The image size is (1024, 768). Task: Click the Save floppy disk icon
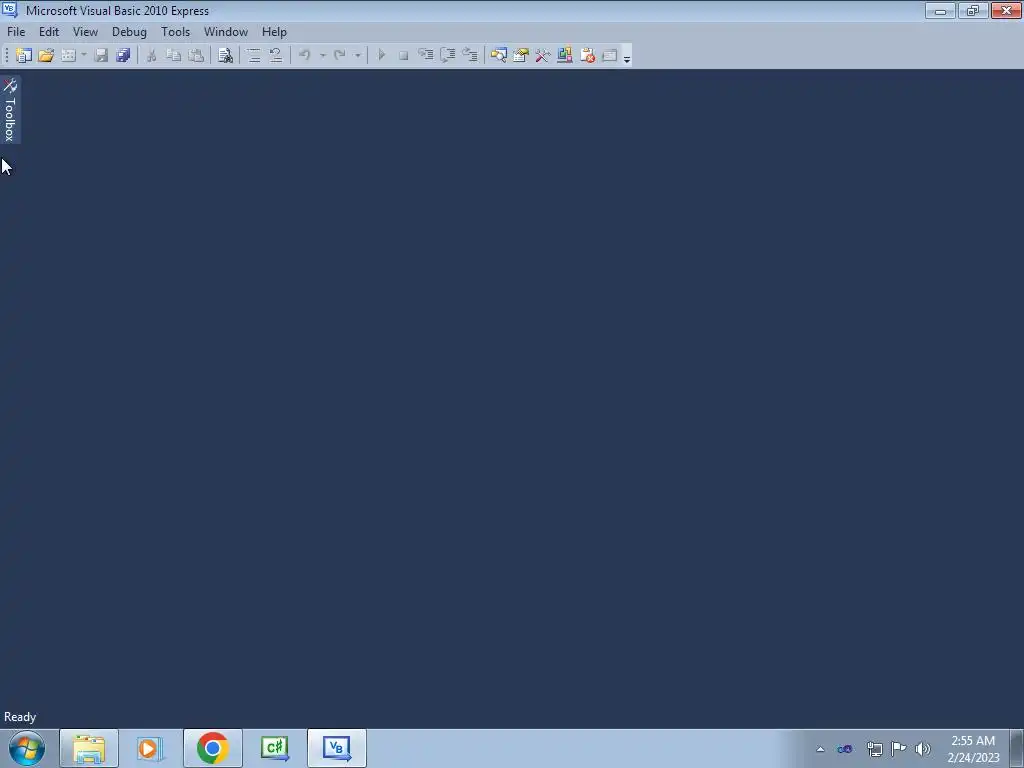(x=101, y=56)
